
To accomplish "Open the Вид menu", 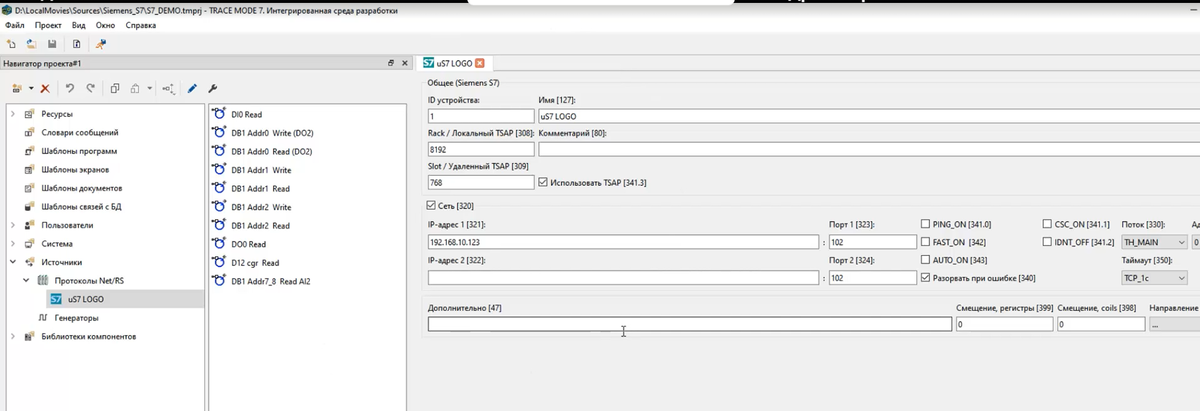I will (x=78, y=25).
